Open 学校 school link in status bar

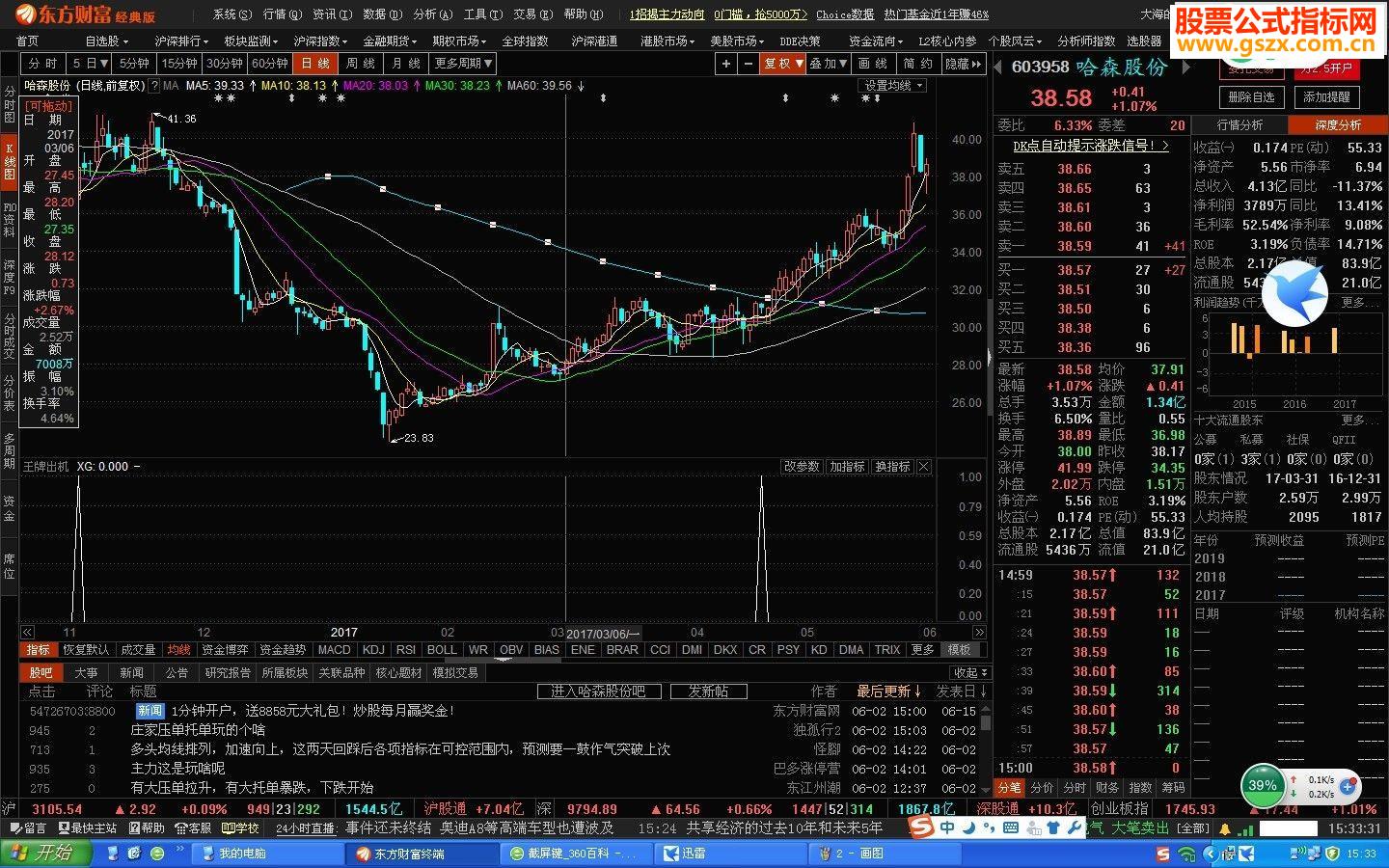(x=241, y=828)
